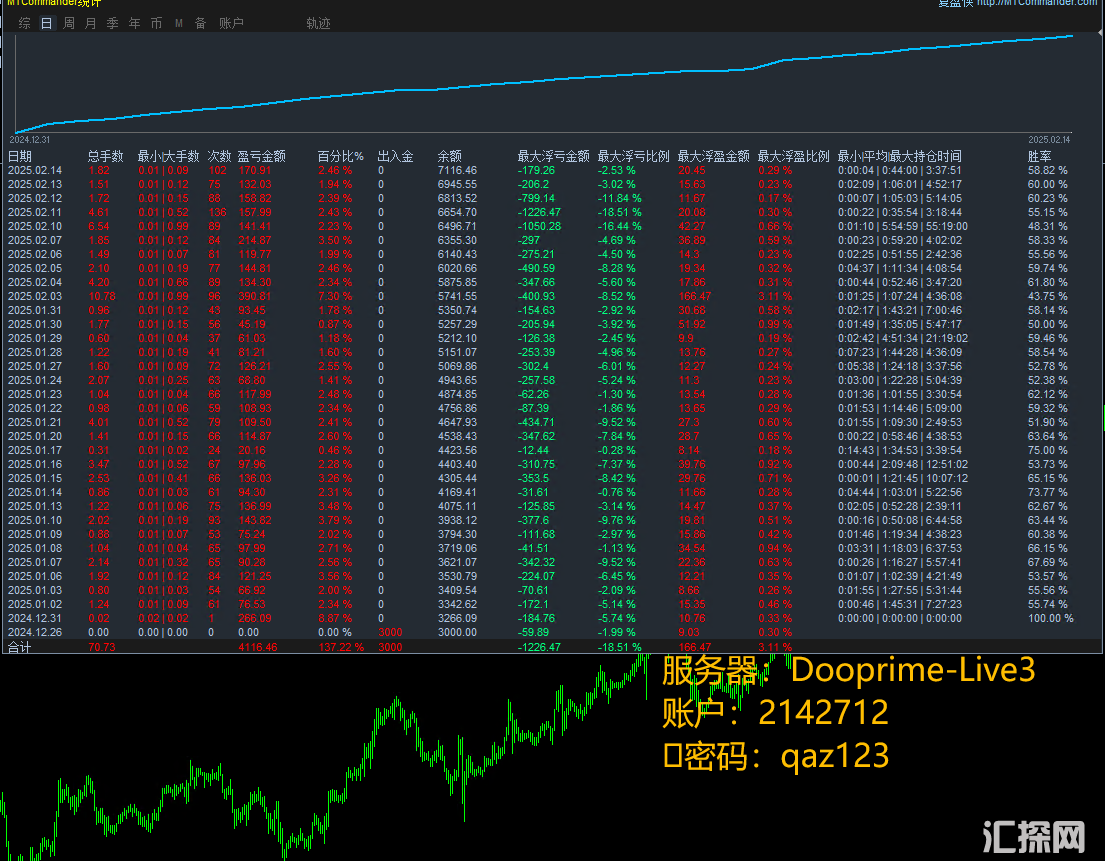
Task: Switch to the 账户 account tab
Action: click(231, 23)
